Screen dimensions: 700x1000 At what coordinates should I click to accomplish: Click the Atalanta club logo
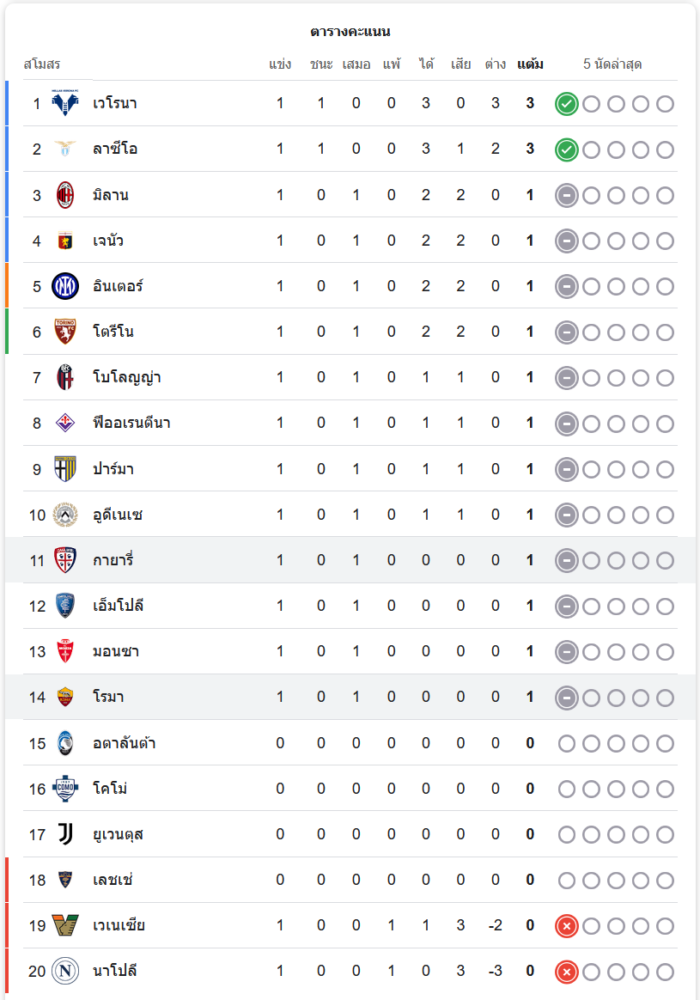tap(65, 743)
